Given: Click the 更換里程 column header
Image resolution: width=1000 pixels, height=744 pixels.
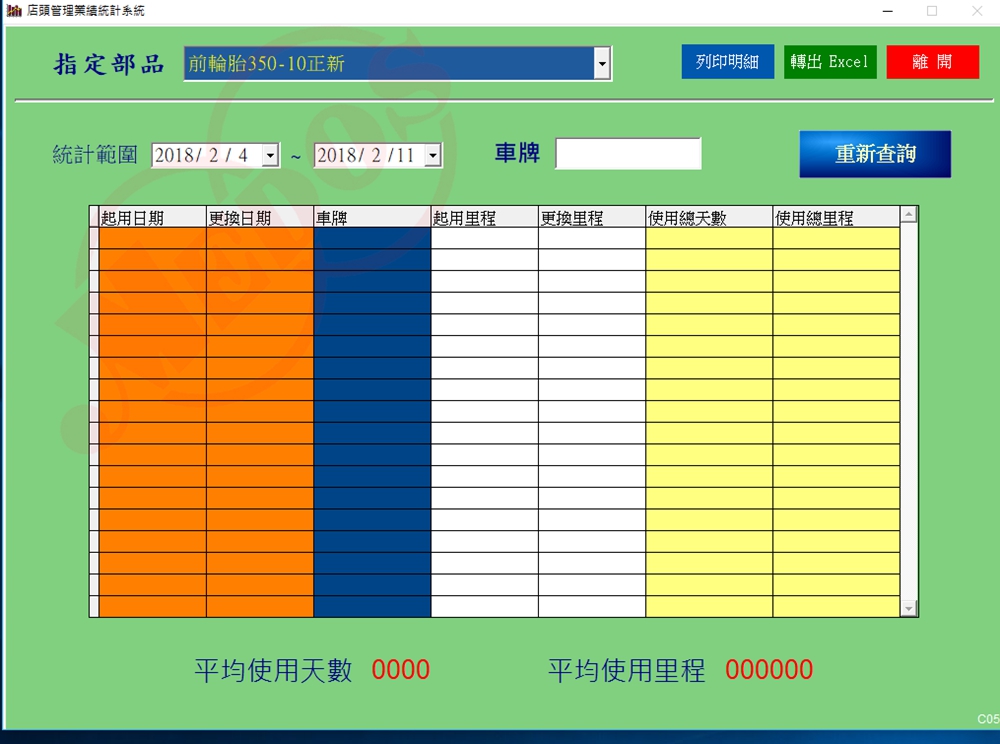Looking at the screenshot, I should [591, 217].
